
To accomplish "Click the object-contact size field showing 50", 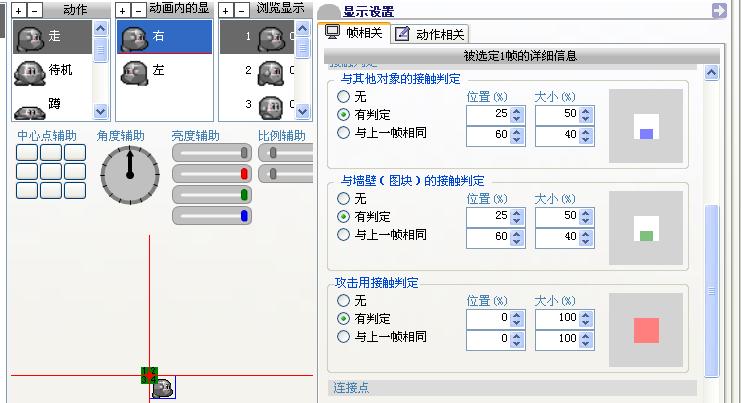I will 557,114.
